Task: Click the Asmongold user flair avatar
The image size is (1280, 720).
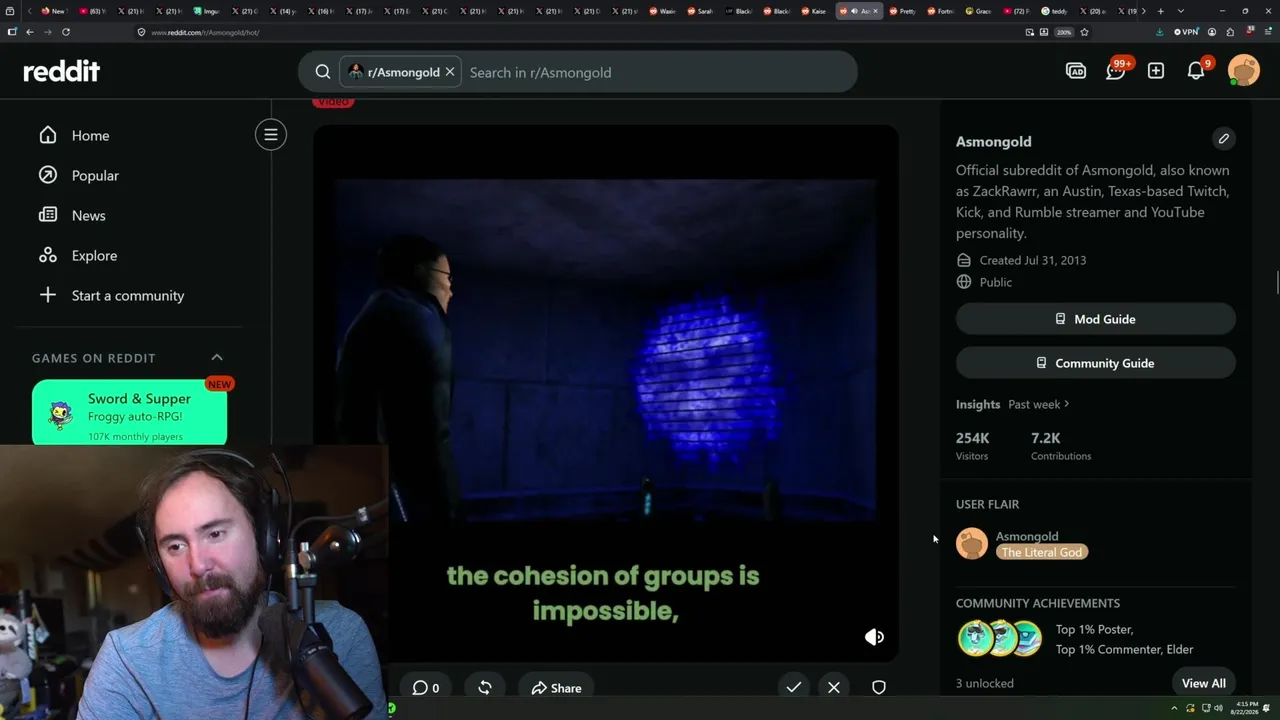Action: coord(972,544)
